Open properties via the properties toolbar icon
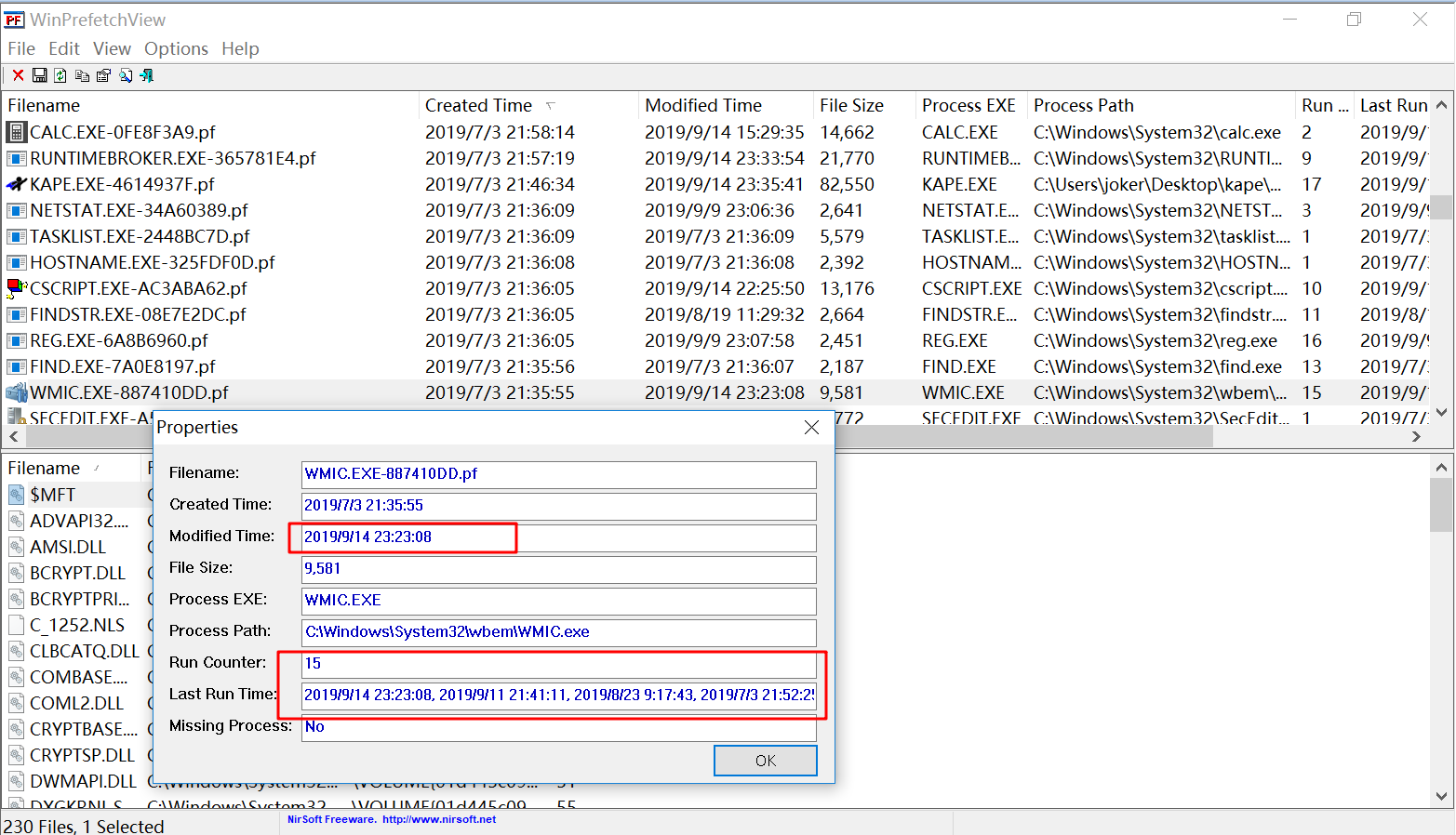 (x=103, y=74)
